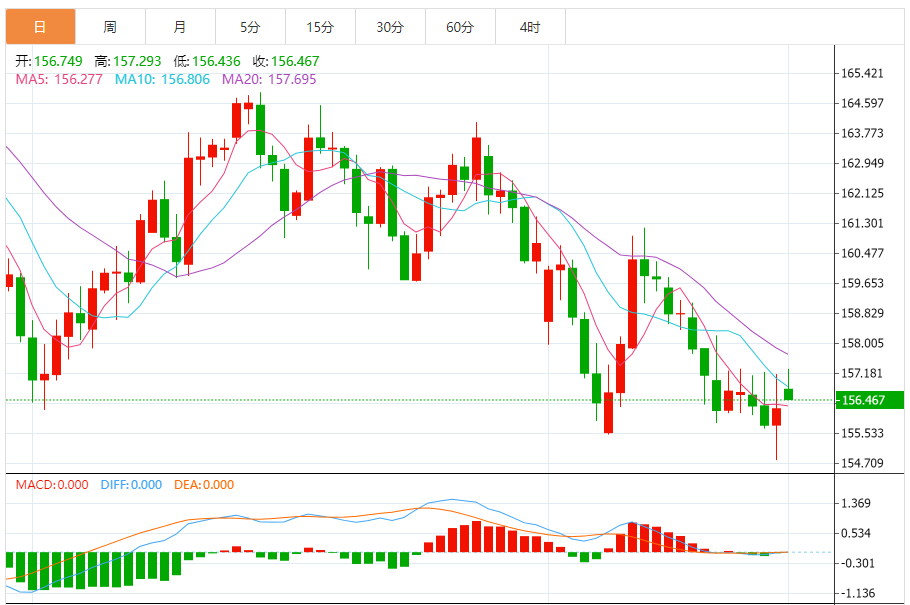Open the 4时 interval tab
The width and height of the screenshot is (910, 605).
point(530,27)
